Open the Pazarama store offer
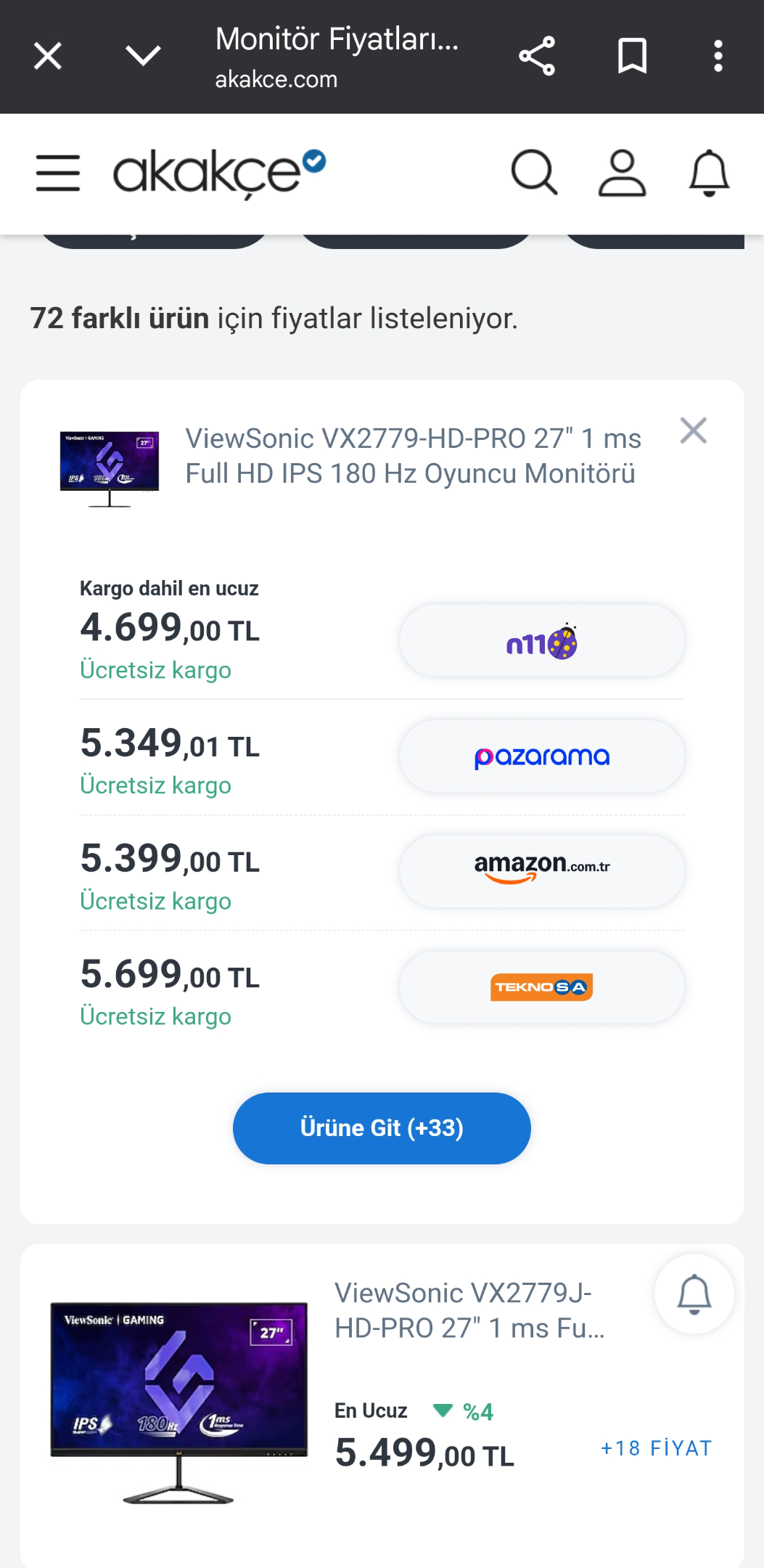This screenshot has width=764, height=1568. coord(542,756)
